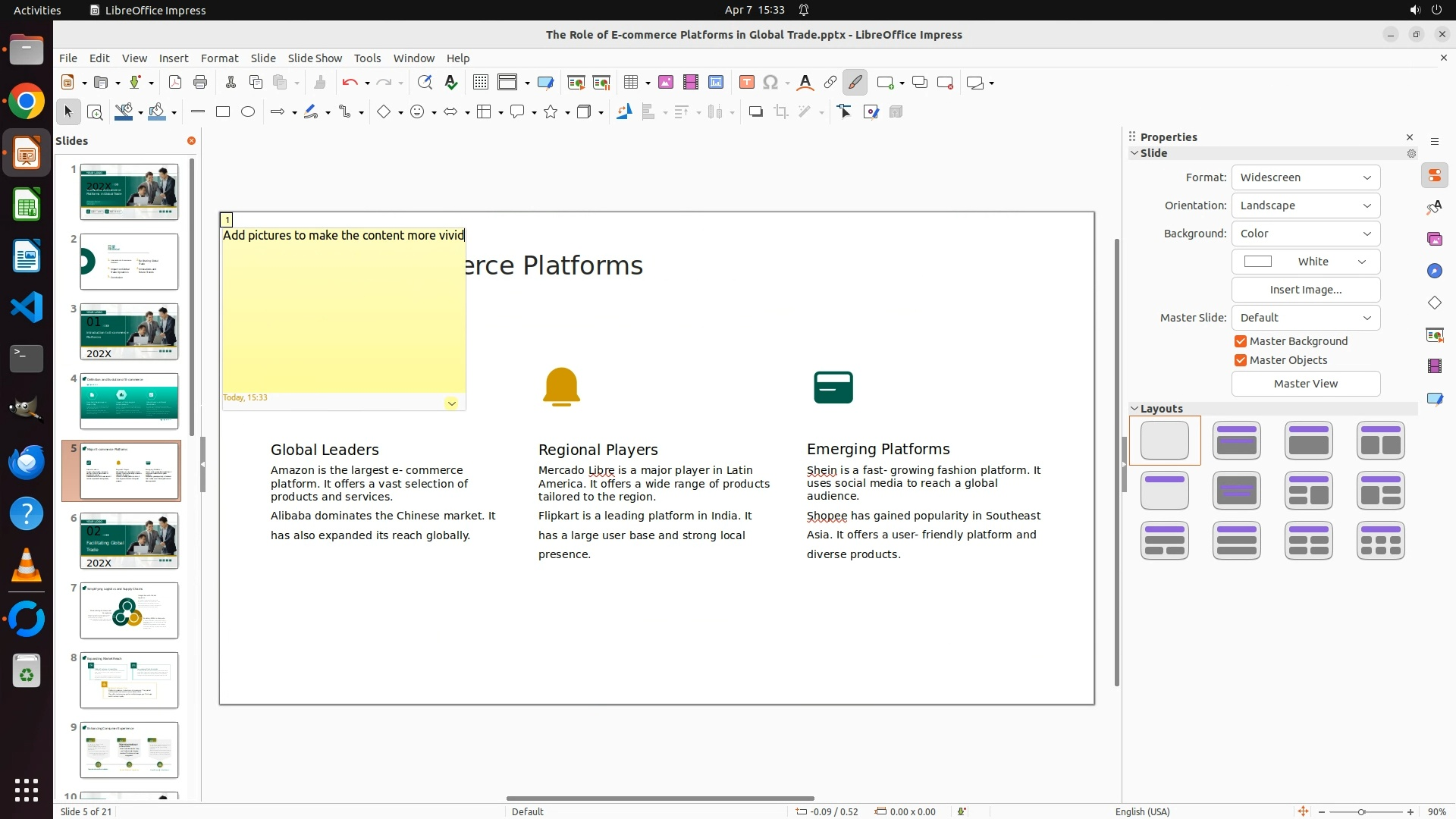Click the Master View button
1456x819 pixels.
coord(1305,384)
